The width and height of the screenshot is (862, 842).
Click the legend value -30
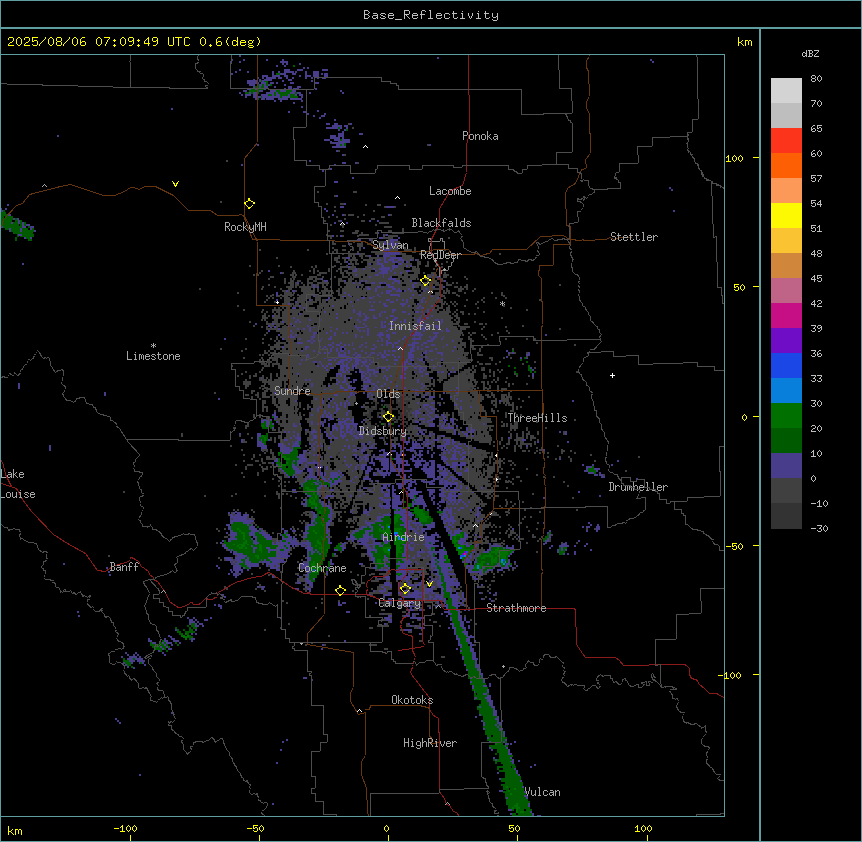point(819,528)
